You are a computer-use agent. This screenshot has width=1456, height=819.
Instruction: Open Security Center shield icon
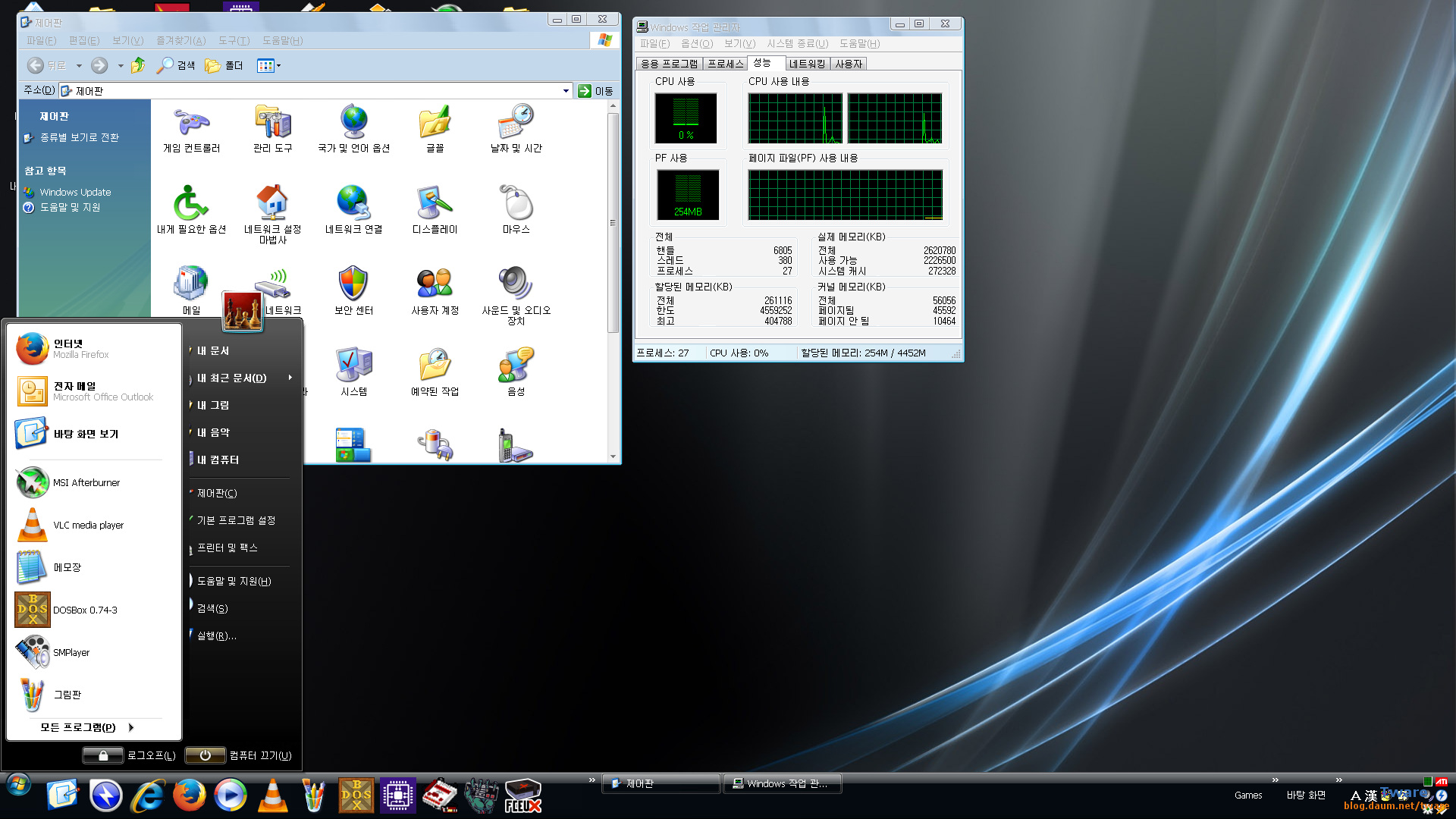(353, 290)
